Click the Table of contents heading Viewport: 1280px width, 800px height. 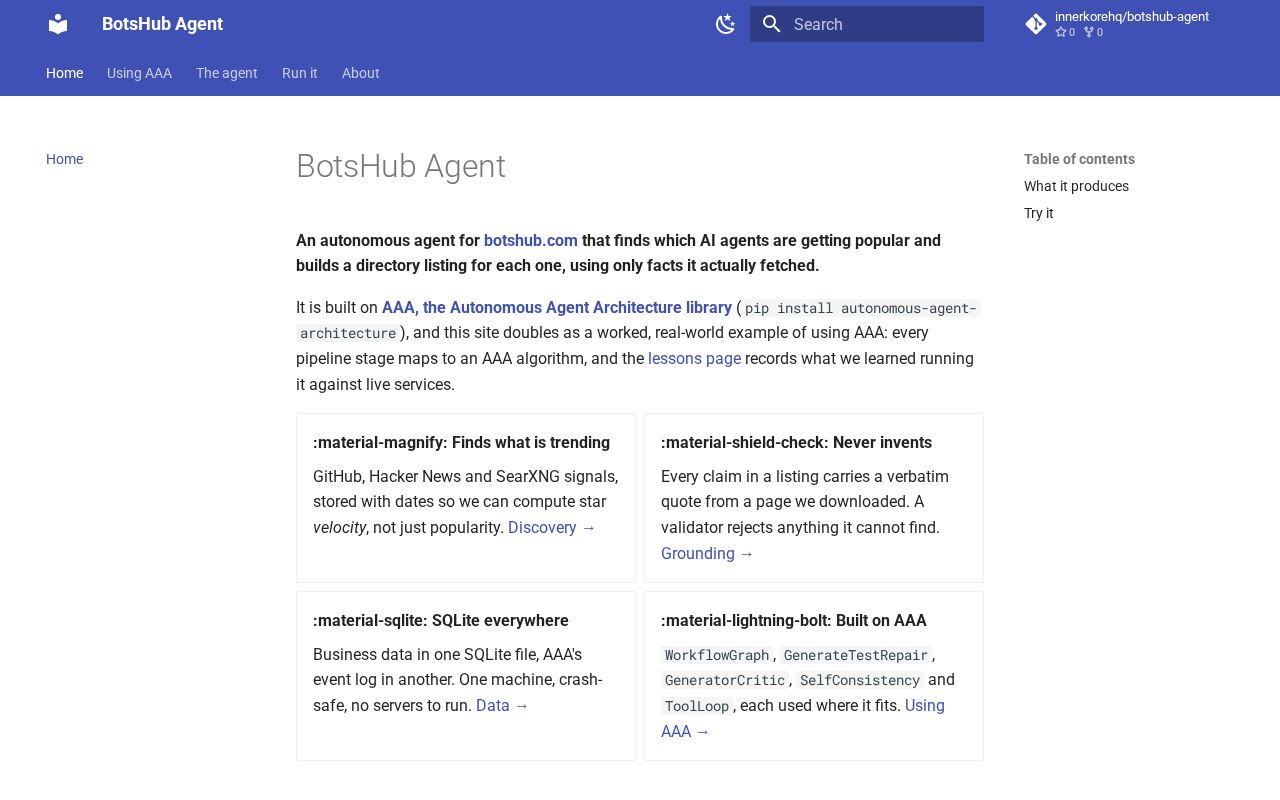pos(1079,159)
